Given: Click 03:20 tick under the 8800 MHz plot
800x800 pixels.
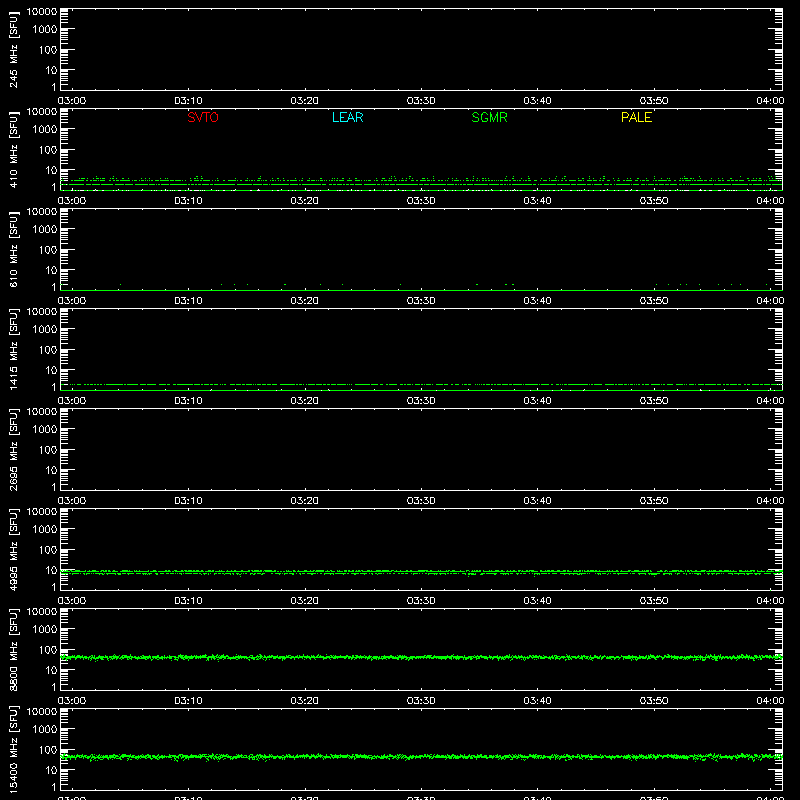Looking at the screenshot, I should click(x=305, y=701).
